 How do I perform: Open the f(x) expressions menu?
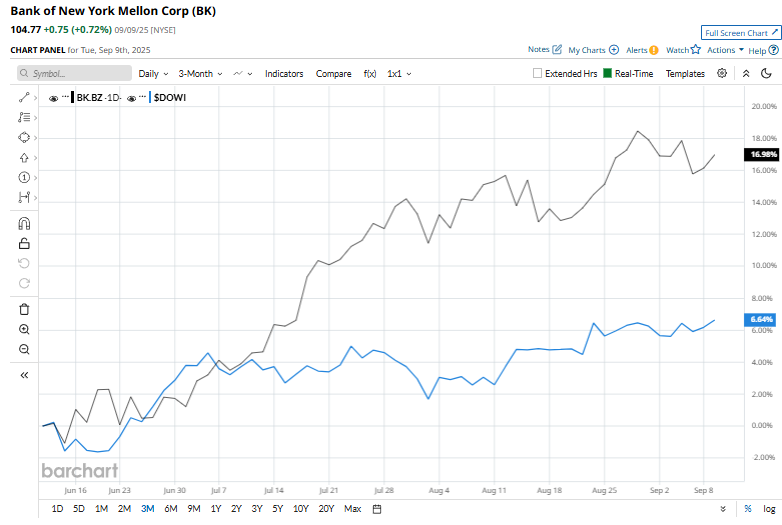click(x=370, y=73)
